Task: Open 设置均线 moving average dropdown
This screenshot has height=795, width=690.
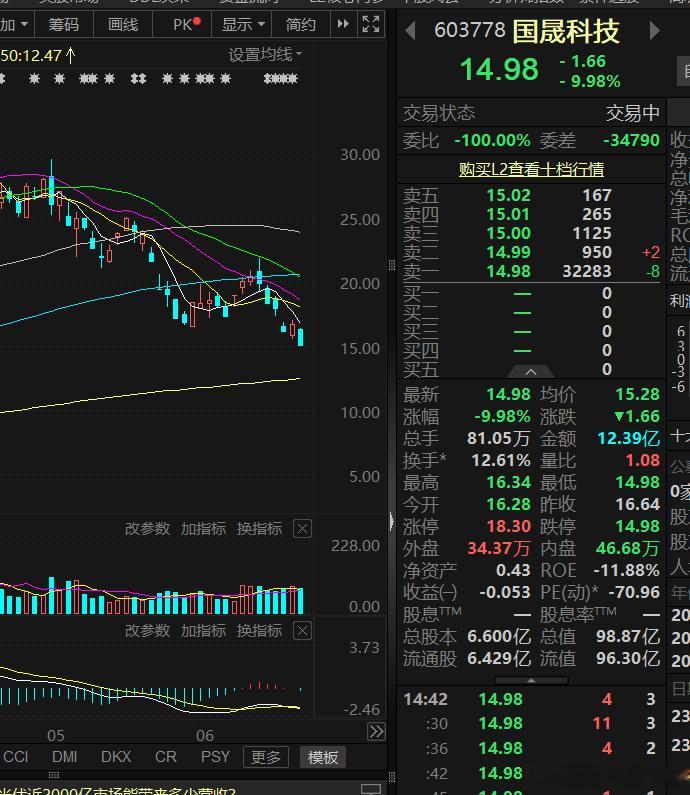Action: pyautogui.click(x=265, y=54)
